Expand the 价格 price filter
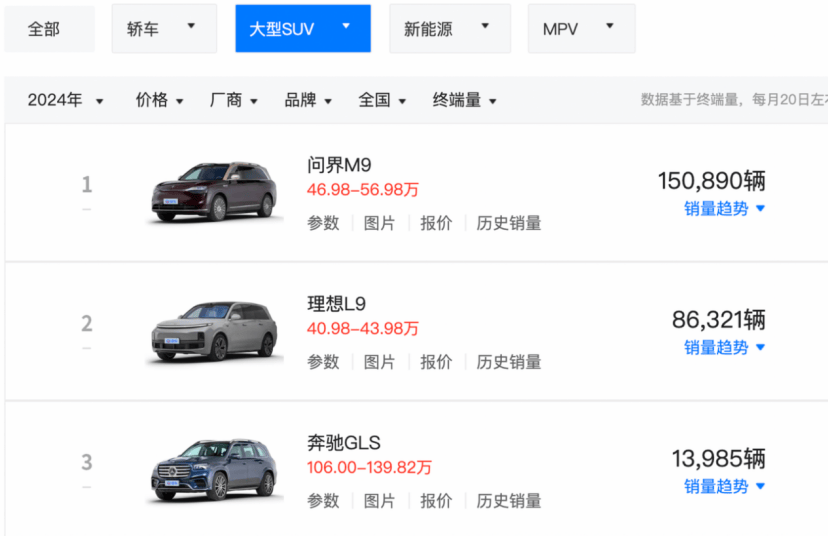Image resolution: width=828 pixels, height=536 pixels. click(160, 100)
